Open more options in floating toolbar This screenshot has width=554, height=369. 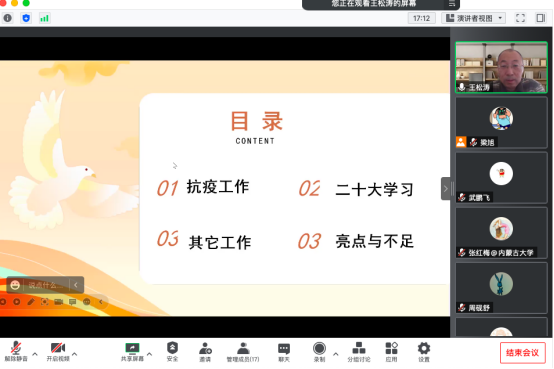pyautogui.click(x=87, y=301)
